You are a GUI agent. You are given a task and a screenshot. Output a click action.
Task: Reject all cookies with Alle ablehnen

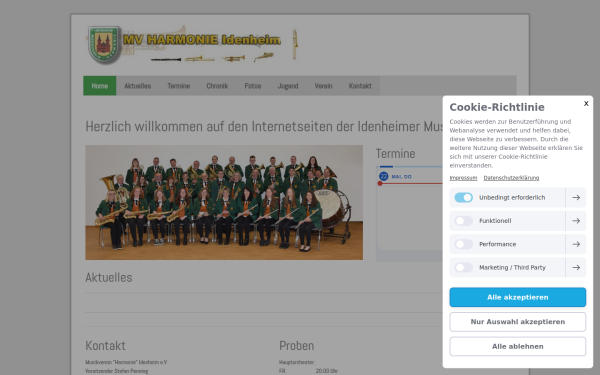pyautogui.click(x=517, y=346)
